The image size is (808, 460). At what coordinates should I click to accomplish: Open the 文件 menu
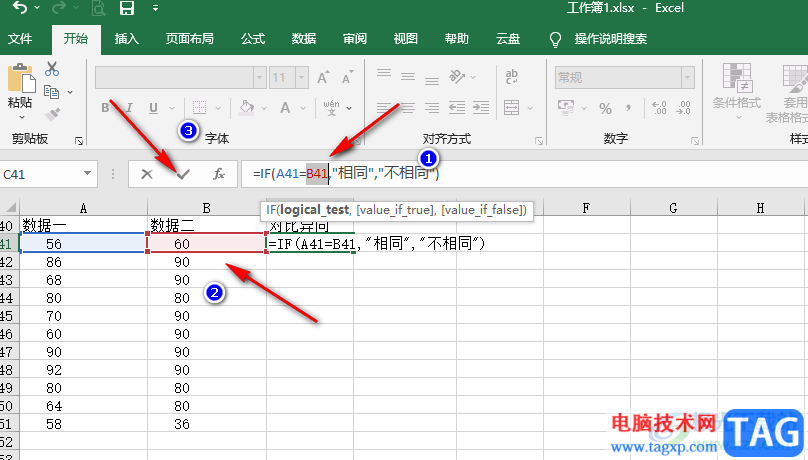coord(20,39)
